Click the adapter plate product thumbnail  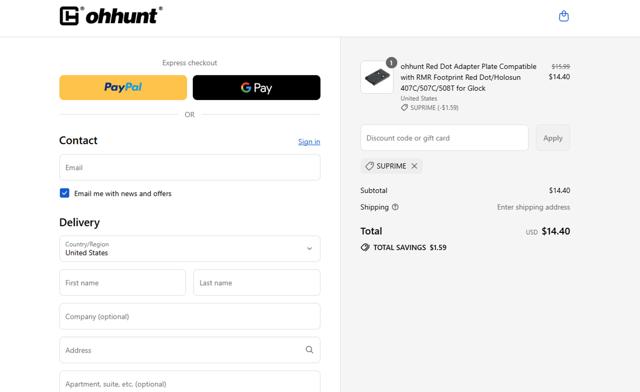coord(377,77)
